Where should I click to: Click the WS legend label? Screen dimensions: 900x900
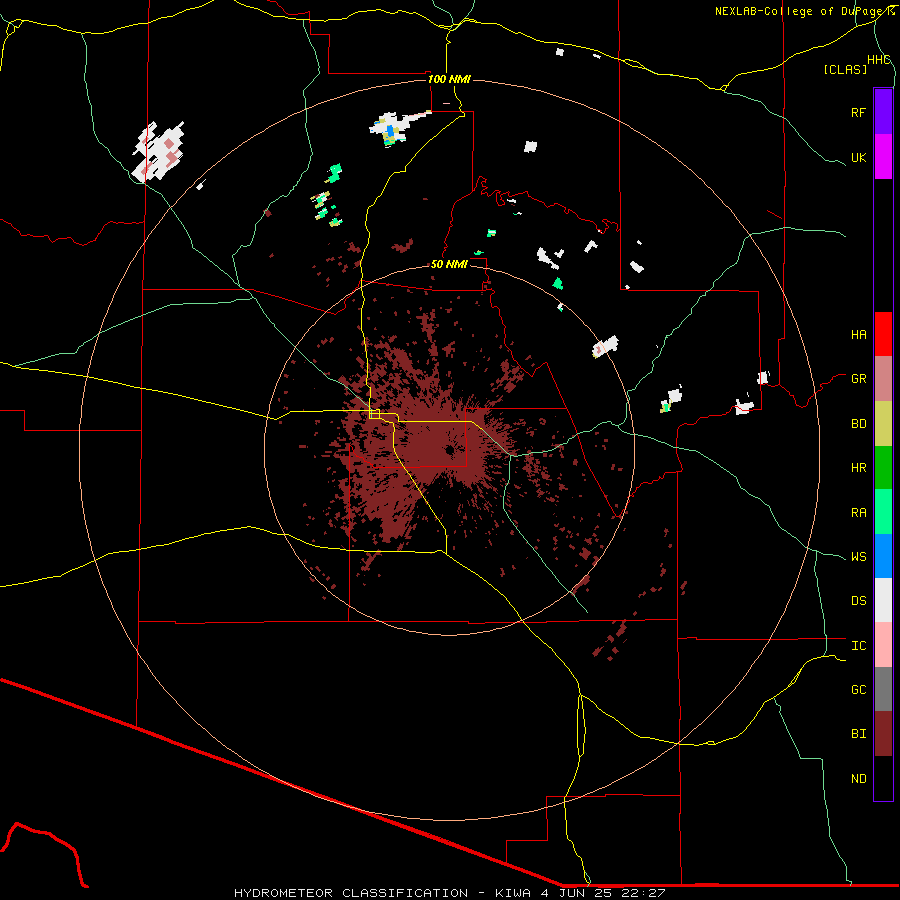858,557
